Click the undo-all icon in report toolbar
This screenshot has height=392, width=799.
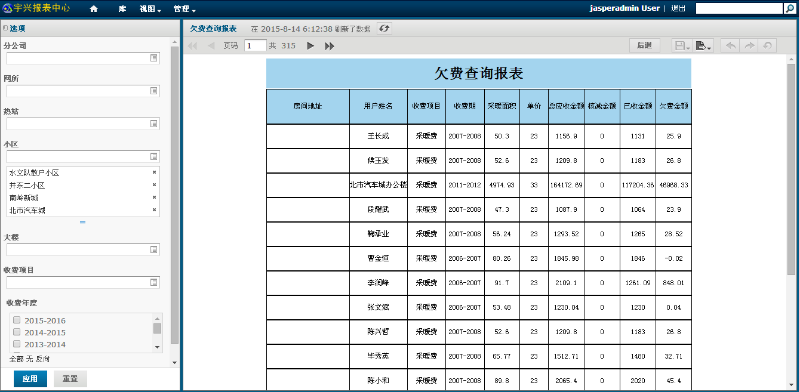point(767,46)
